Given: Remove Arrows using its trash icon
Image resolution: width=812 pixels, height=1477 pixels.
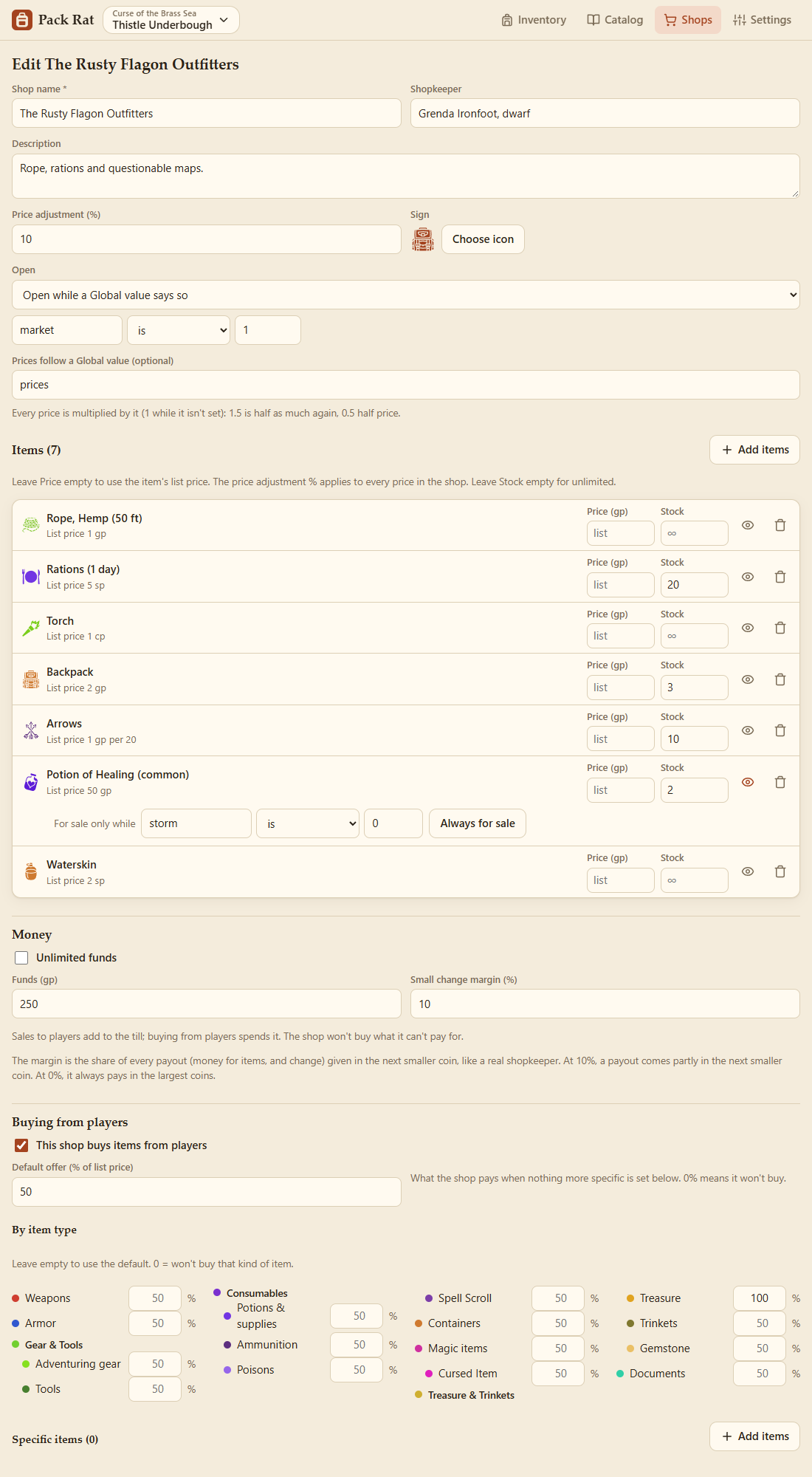Looking at the screenshot, I should click(x=780, y=730).
